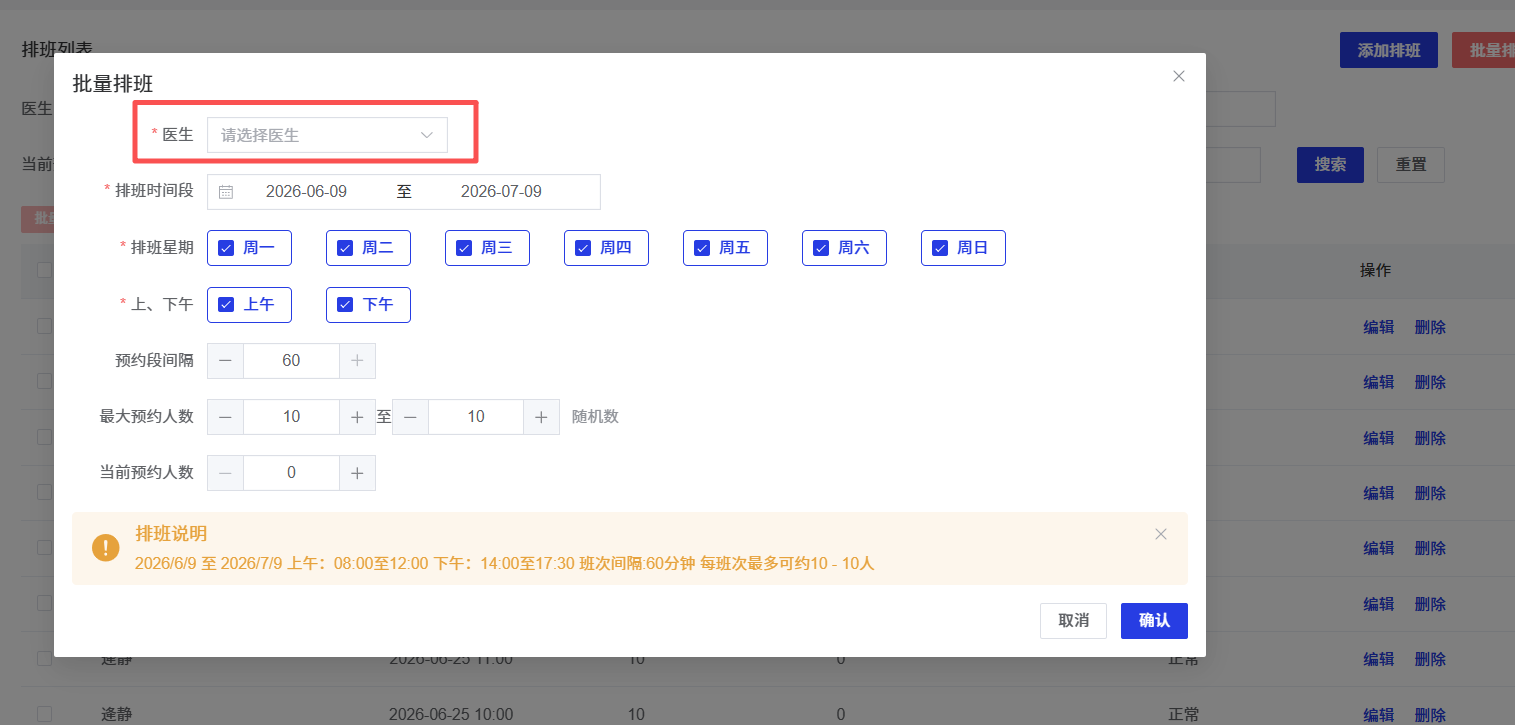This screenshot has width=1515, height=725.
Task: Uncheck the 周三 checkbox
Action: (x=464, y=248)
